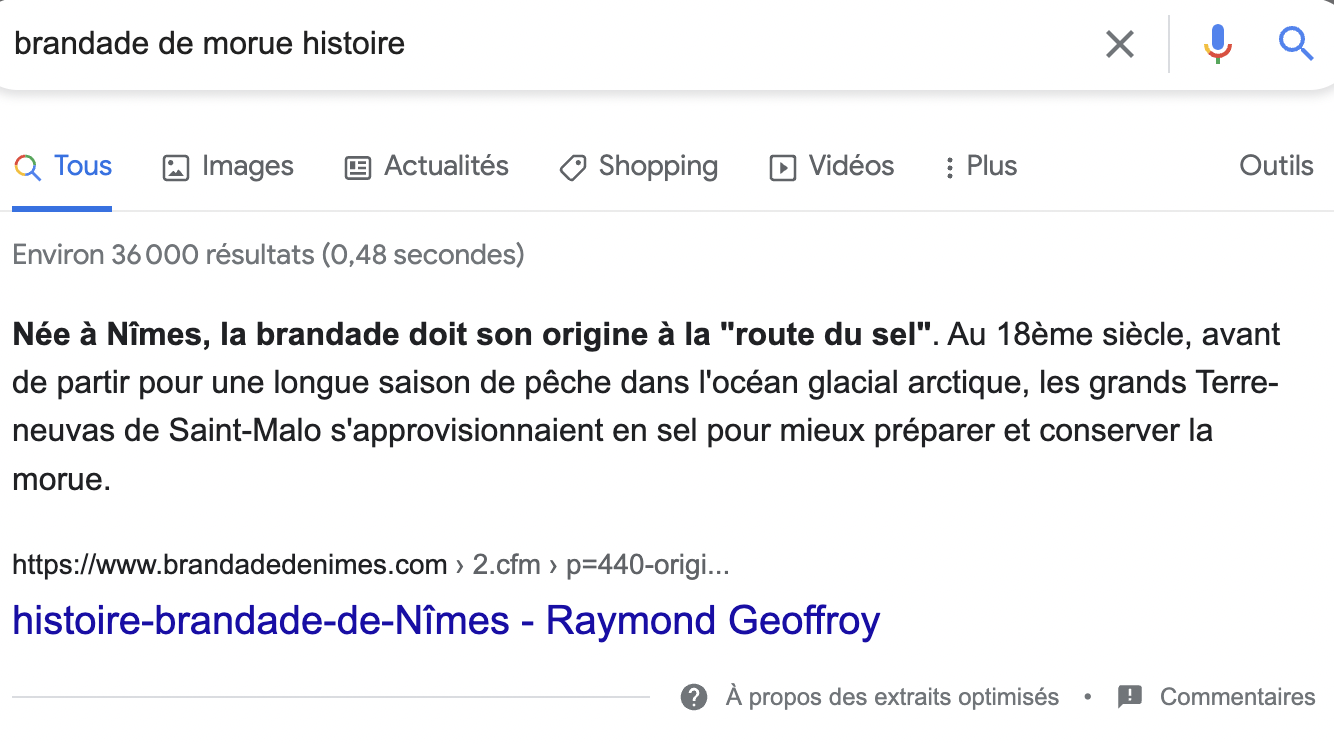The width and height of the screenshot is (1334, 744).
Task: Clear the search query with X icon
Action: click(x=1119, y=44)
